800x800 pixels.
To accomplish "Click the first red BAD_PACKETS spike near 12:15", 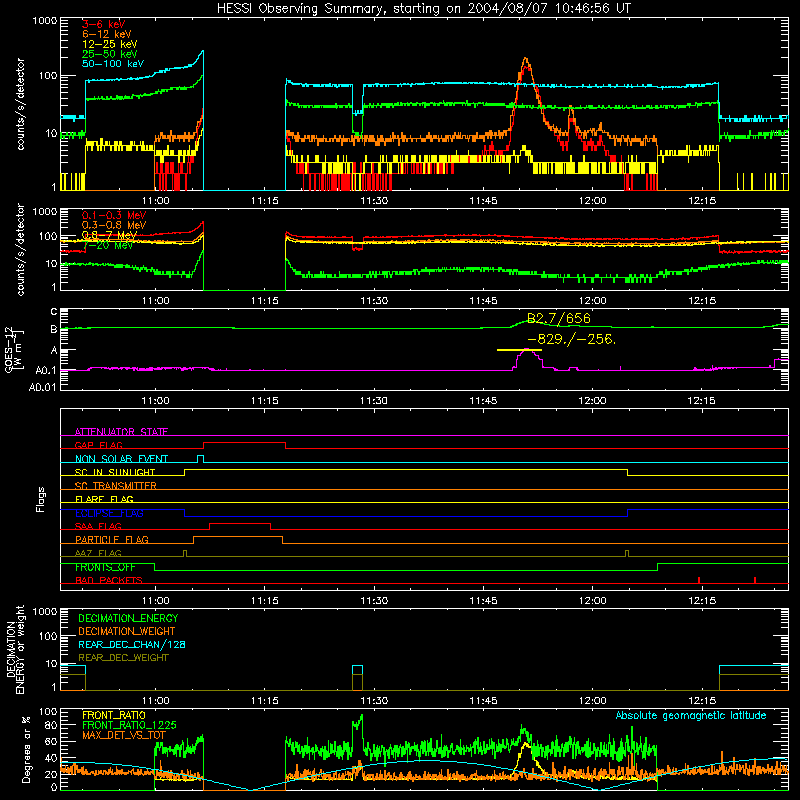I will (x=698, y=580).
